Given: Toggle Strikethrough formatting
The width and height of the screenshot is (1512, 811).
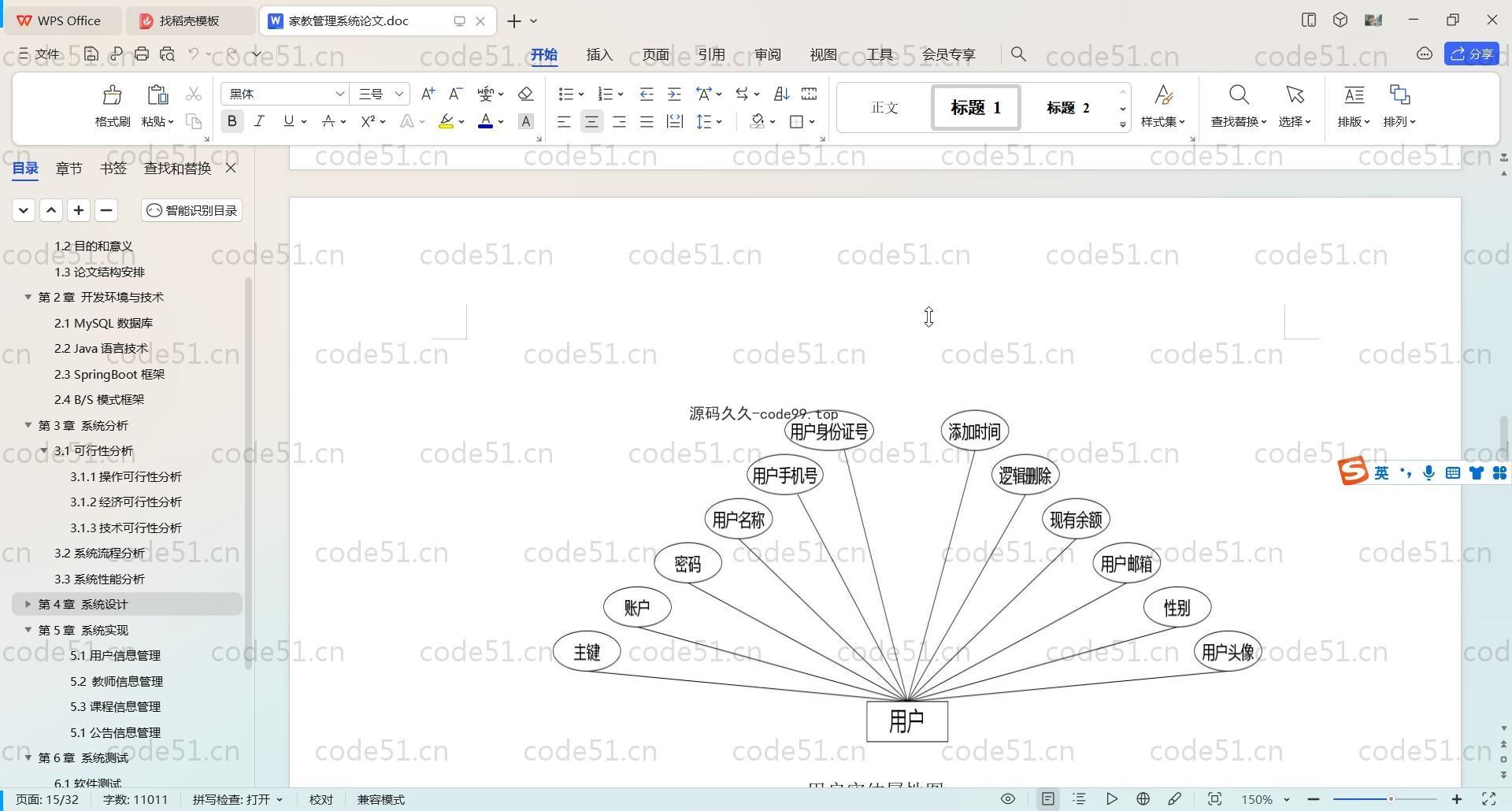Looking at the screenshot, I should point(328,121).
